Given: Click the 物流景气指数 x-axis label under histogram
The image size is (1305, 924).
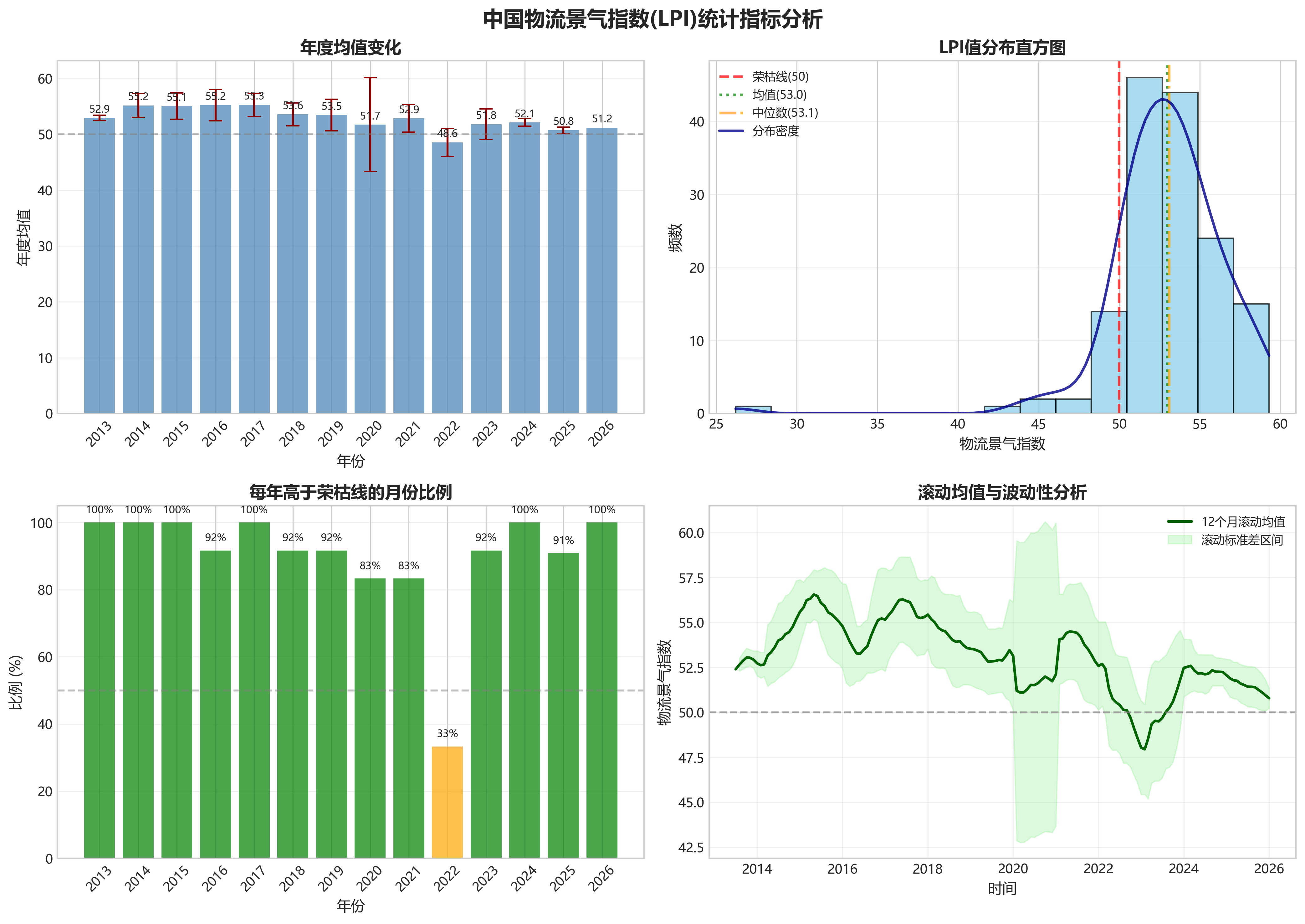Looking at the screenshot, I should pyautogui.click(x=1002, y=444).
